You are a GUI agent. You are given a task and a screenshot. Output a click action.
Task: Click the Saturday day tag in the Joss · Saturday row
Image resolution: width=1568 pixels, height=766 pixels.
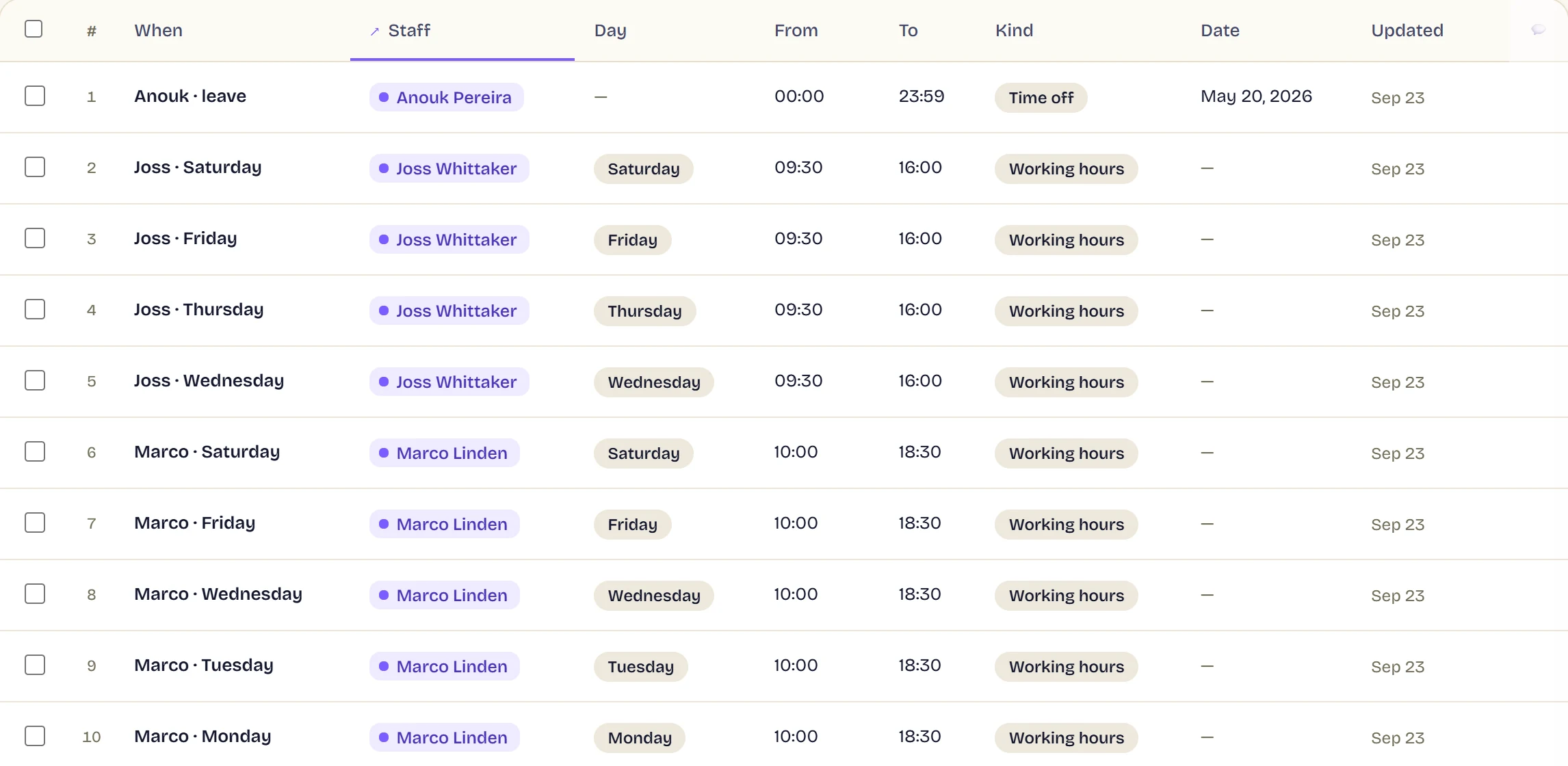pyautogui.click(x=643, y=169)
